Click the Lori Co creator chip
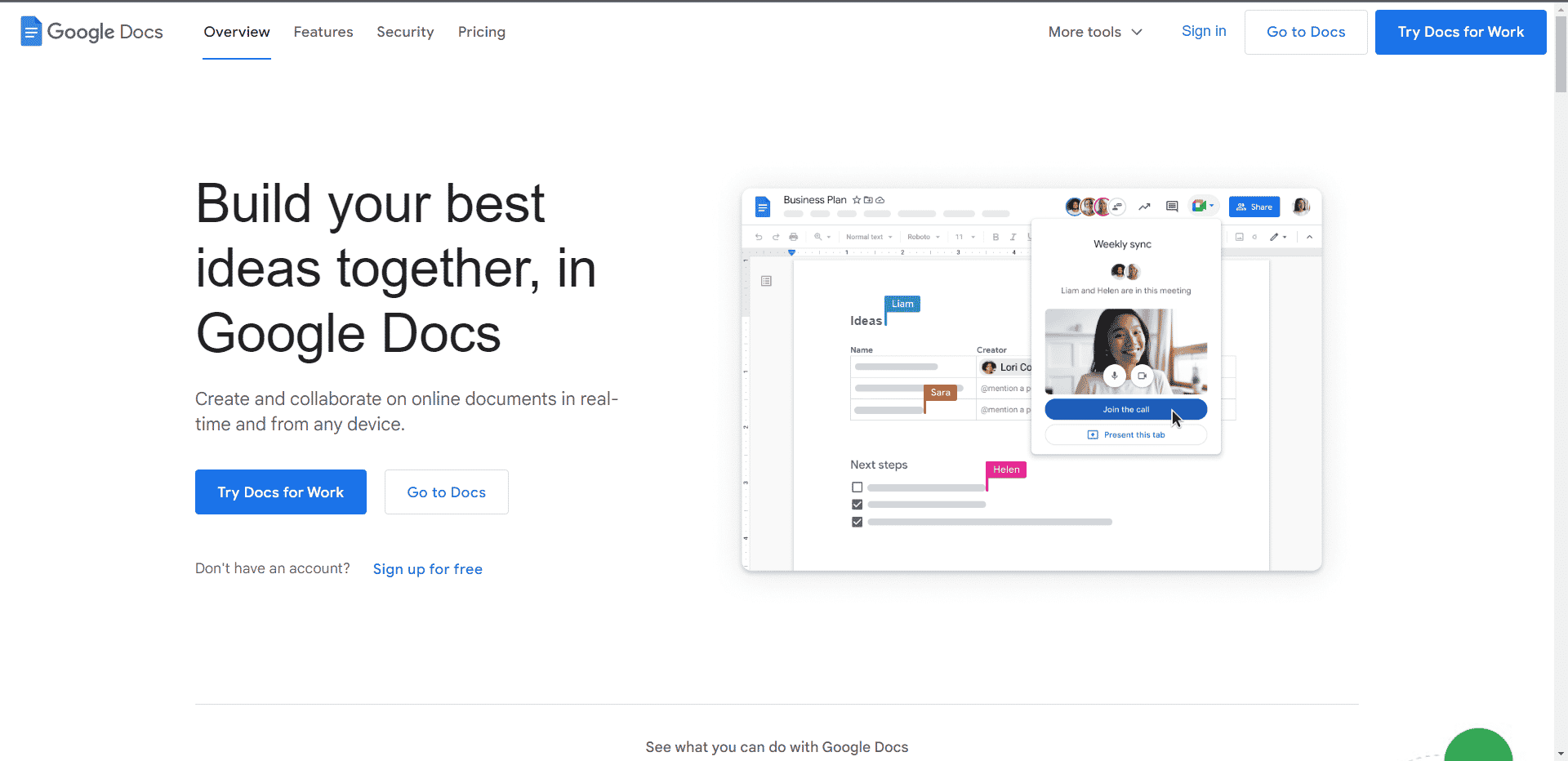1568x761 pixels. tap(1006, 367)
